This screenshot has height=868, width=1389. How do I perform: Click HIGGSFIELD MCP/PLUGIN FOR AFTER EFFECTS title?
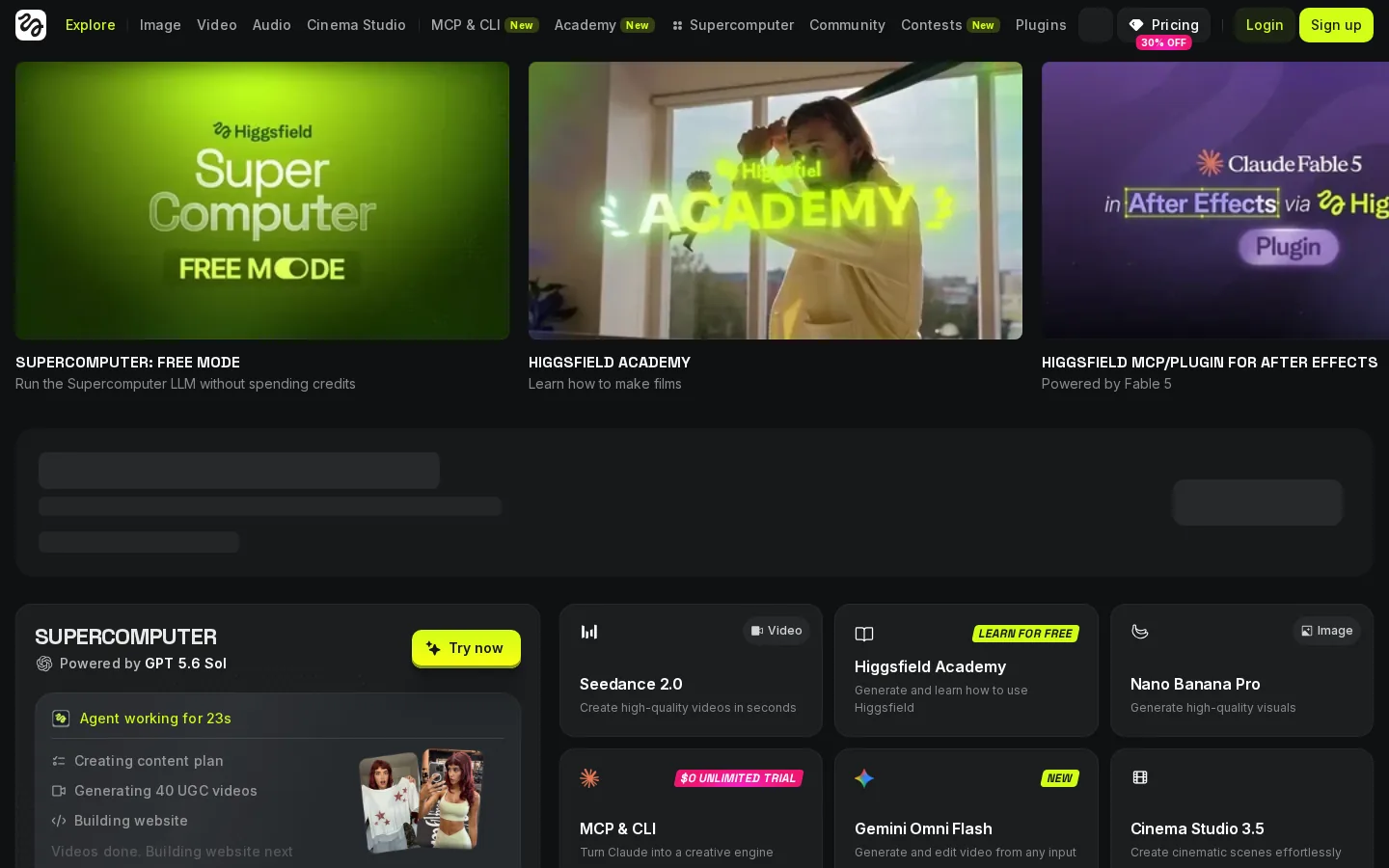1210,363
